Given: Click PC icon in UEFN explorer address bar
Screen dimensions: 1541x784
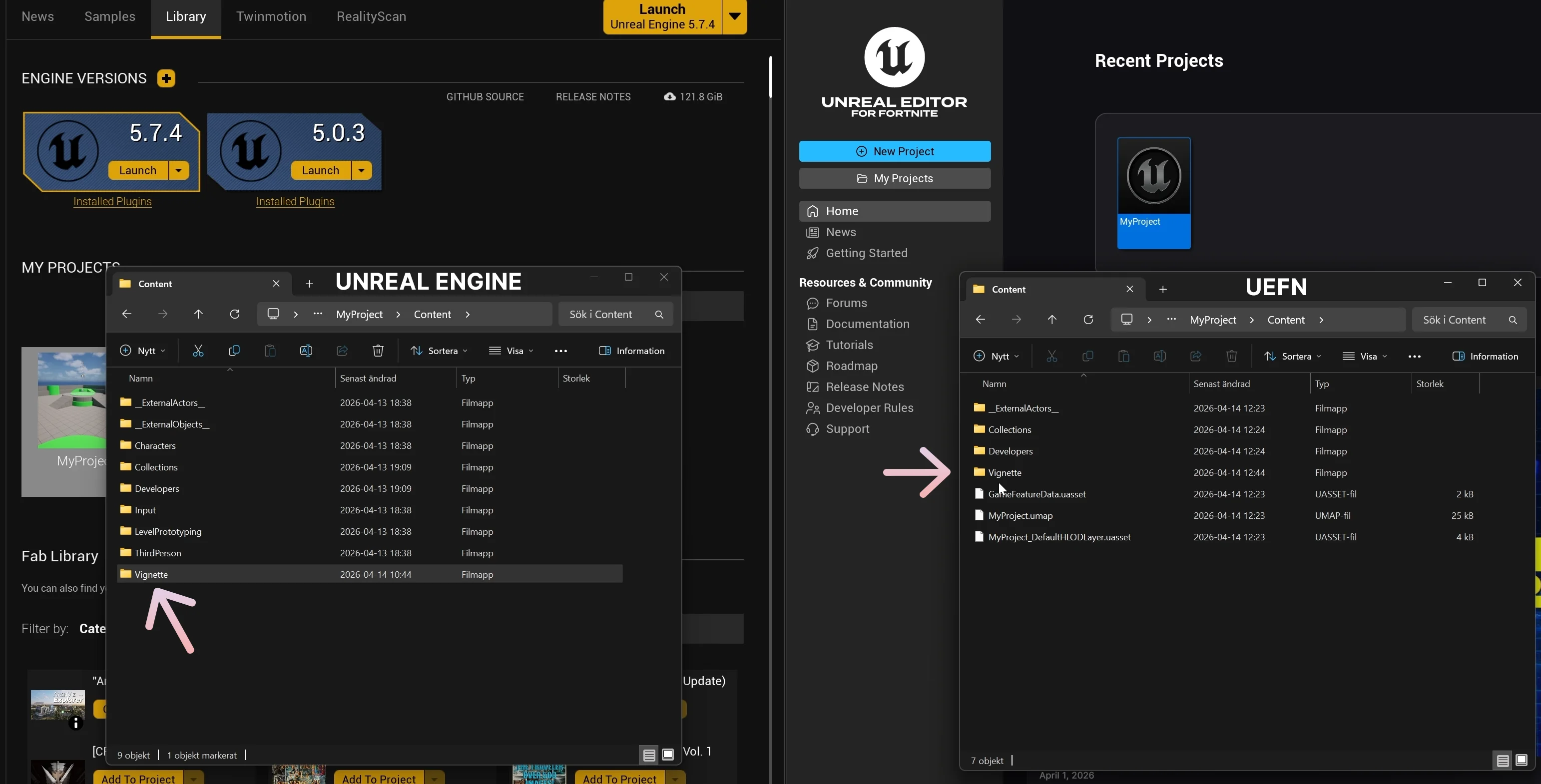Looking at the screenshot, I should (x=1126, y=320).
